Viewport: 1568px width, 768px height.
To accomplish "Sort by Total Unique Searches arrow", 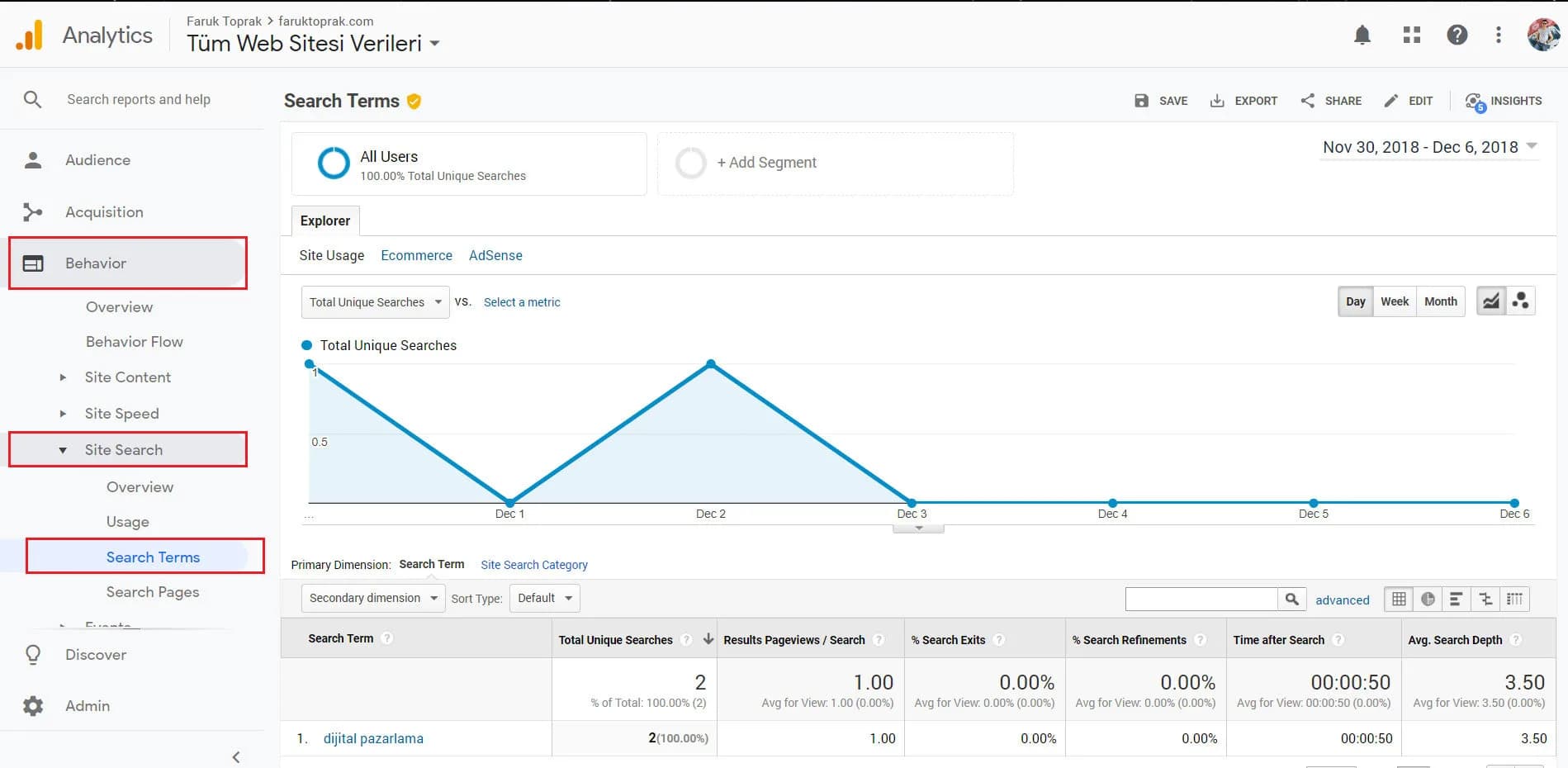I will point(708,639).
